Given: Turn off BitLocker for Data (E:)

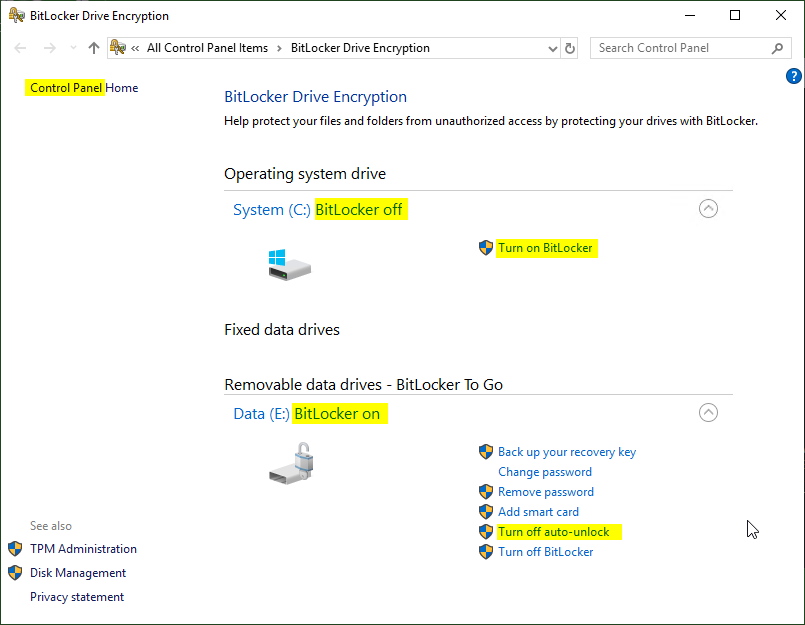Looking at the screenshot, I should click(x=546, y=552).
